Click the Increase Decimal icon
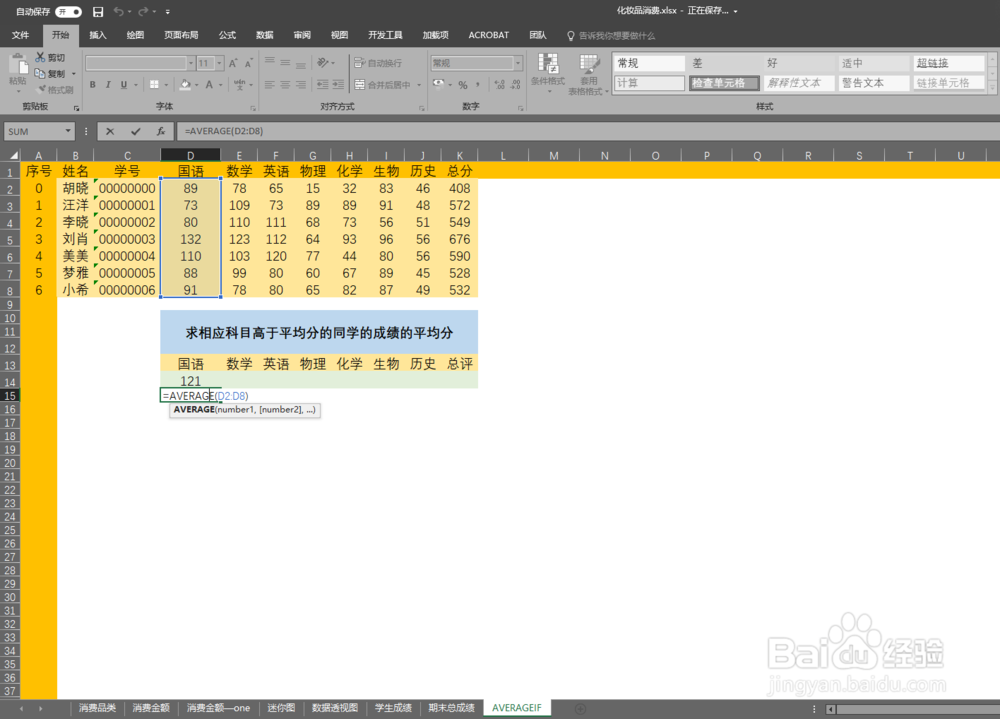Image resolution: width=1000 pixels, height=719 pixels. [499, 84]
